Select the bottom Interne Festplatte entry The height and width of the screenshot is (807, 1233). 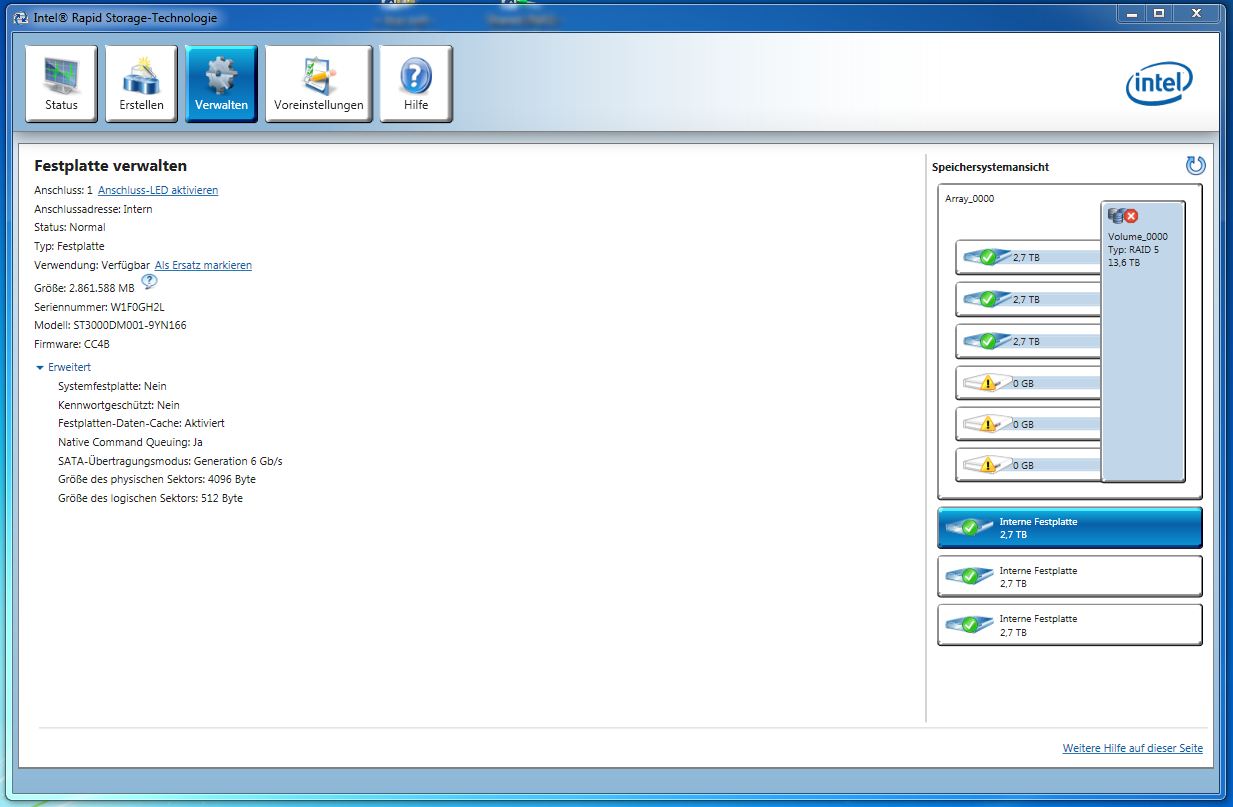click(1070, 625)
